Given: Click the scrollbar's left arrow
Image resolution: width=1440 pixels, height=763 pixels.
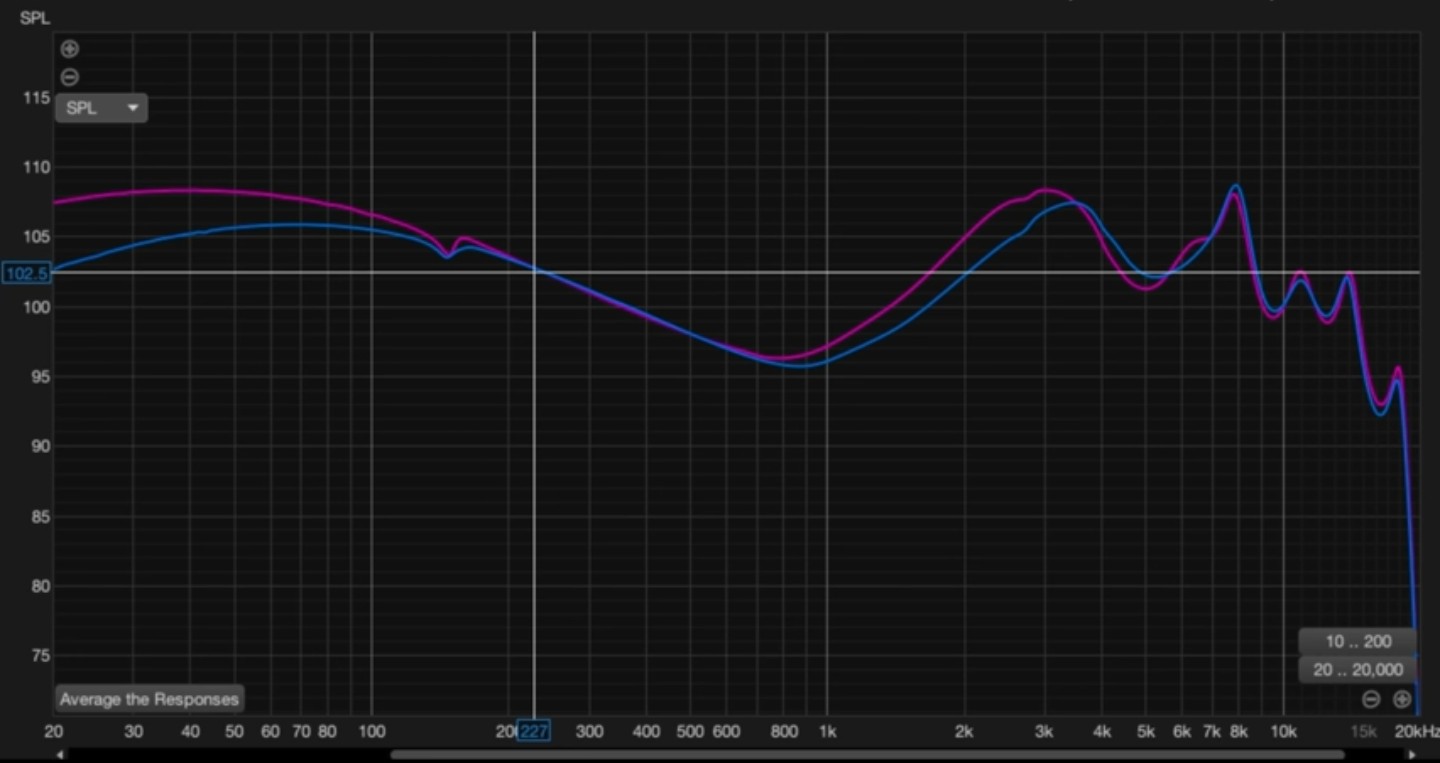Looking at the screenshot, I should [60, 755].
